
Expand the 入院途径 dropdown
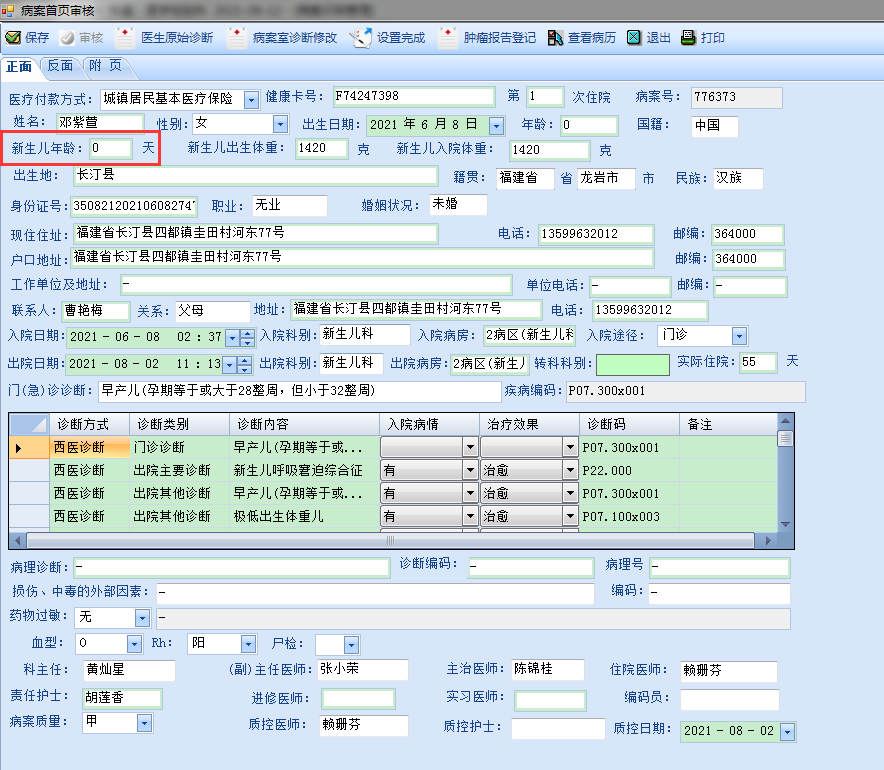coord(739,336)
